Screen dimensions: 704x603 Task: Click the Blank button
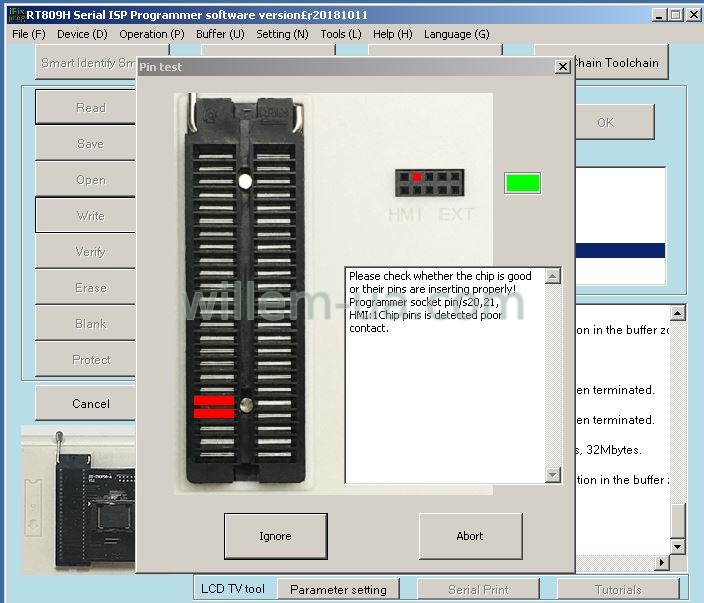(x=85, y=323)
